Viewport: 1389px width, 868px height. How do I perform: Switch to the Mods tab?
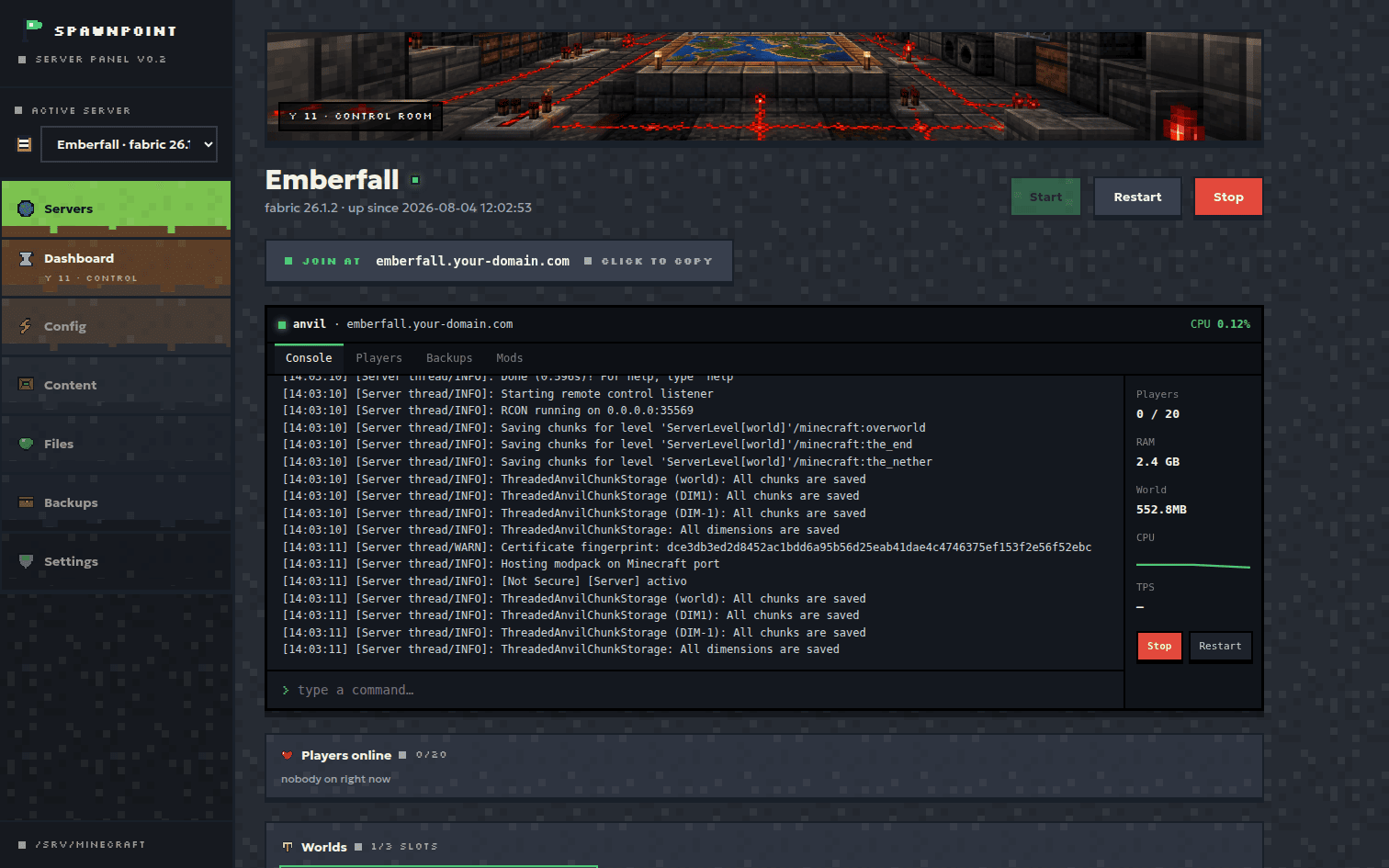click(x=509, y=358)
